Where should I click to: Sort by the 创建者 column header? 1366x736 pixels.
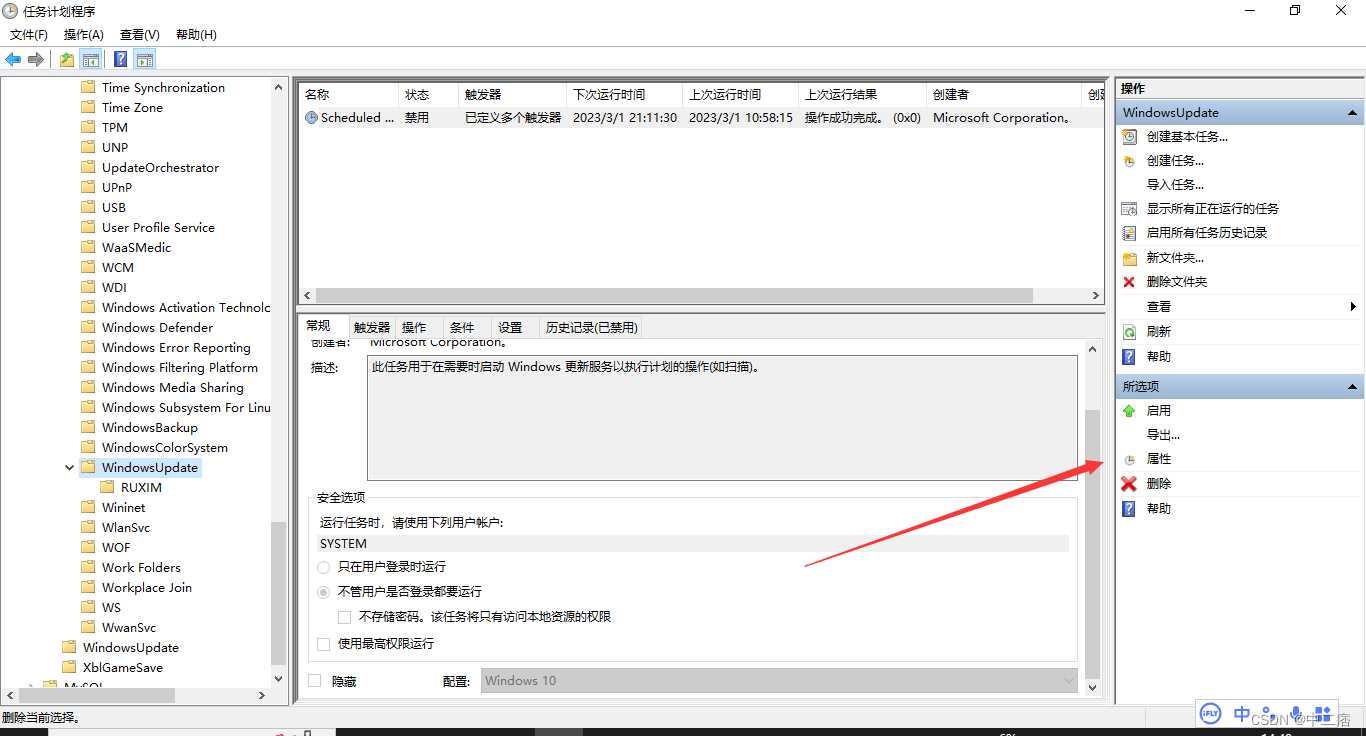(x=1004, y=95)
